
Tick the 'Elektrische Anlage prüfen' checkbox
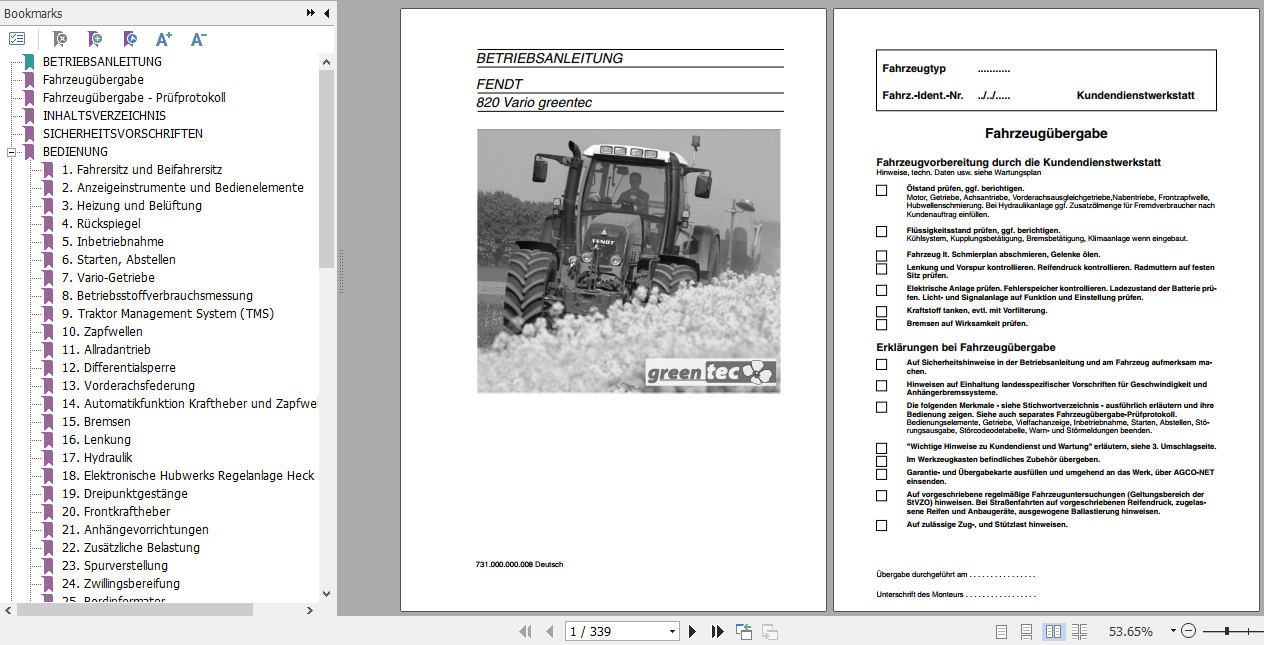pos(881,290)
